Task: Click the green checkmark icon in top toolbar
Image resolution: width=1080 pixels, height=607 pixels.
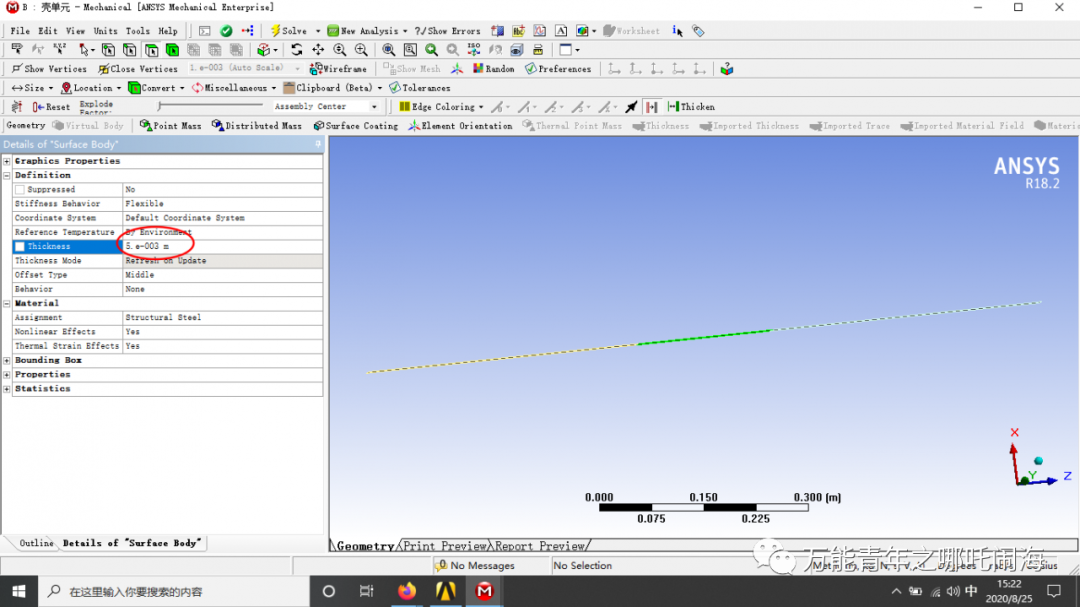Action: (226, 31)
